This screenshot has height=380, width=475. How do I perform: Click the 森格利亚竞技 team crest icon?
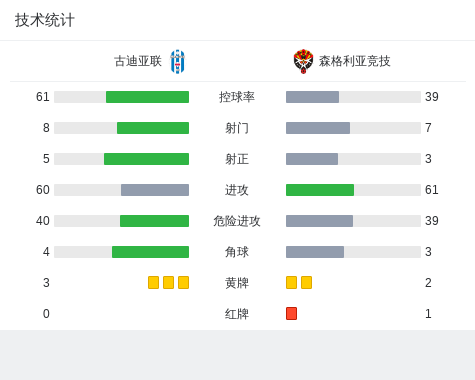[303, 61]
